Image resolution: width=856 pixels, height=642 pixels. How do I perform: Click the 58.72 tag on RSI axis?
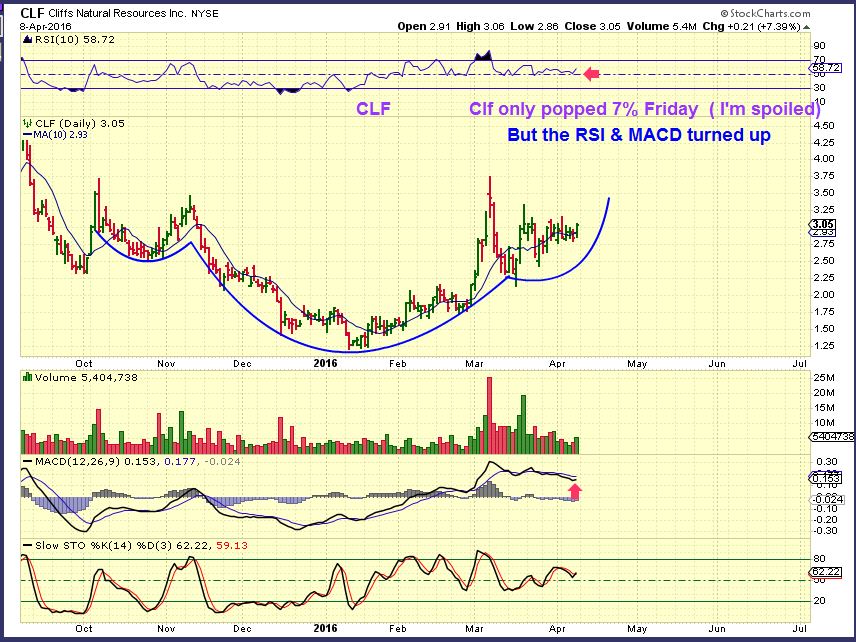click(826, 68)
